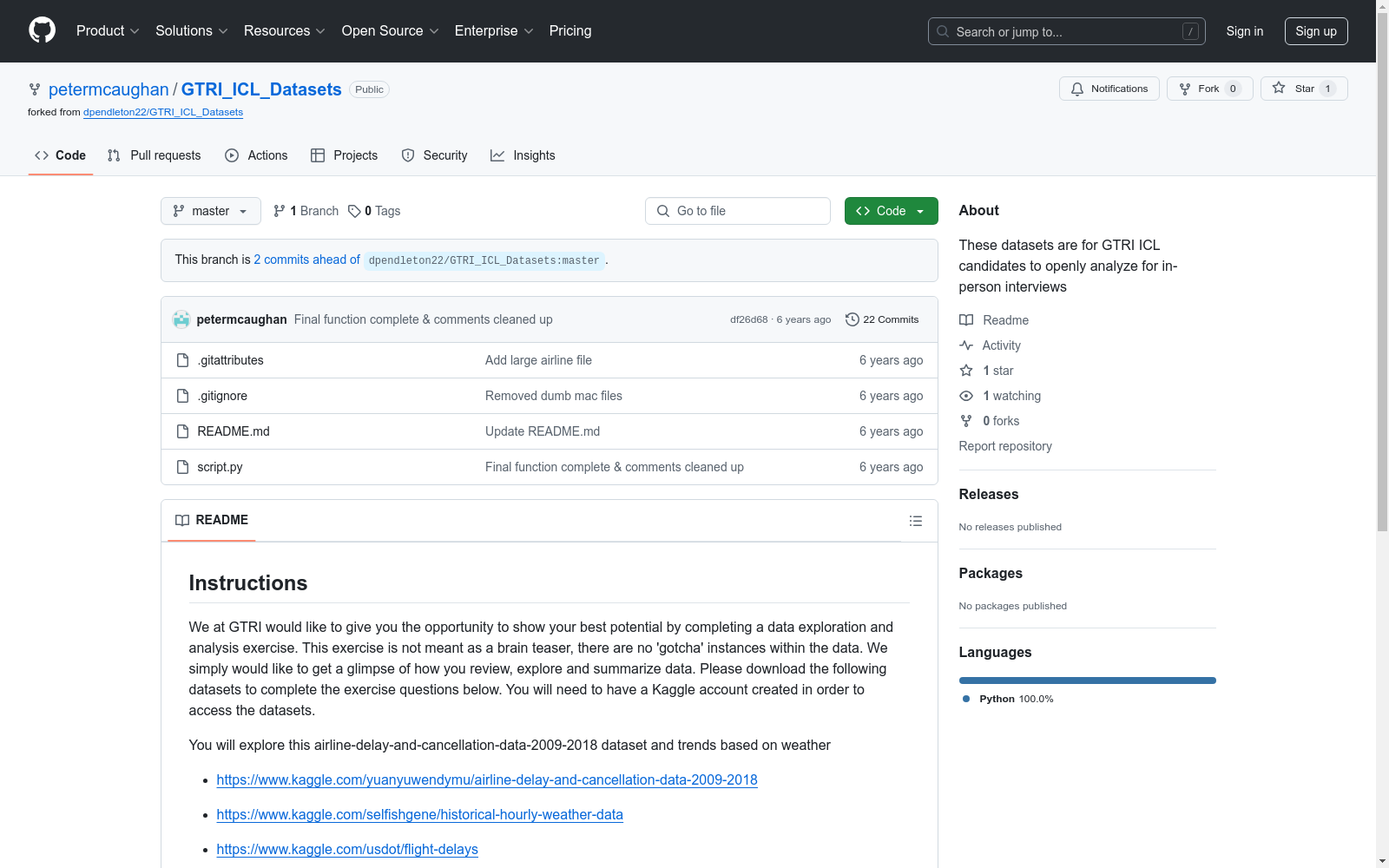Screen dimensions: 1389x868
Task: Open GTRI_ICL_Datasets repository link
Action: click(261, 89)
